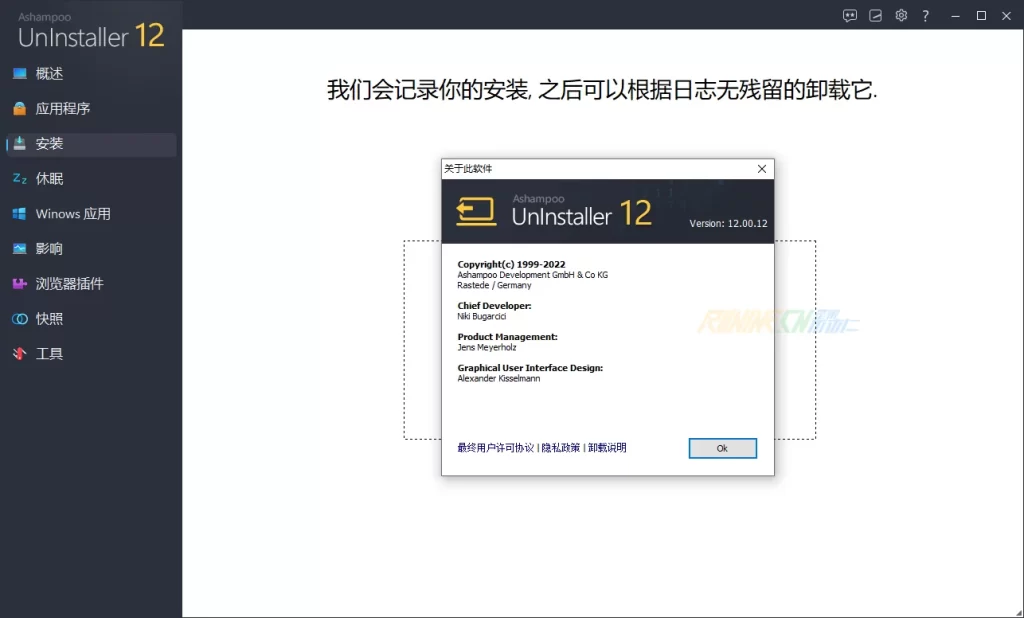Close the 关于此软件 dialog
The image size is (1024, 618).
(x=762, y=169)
